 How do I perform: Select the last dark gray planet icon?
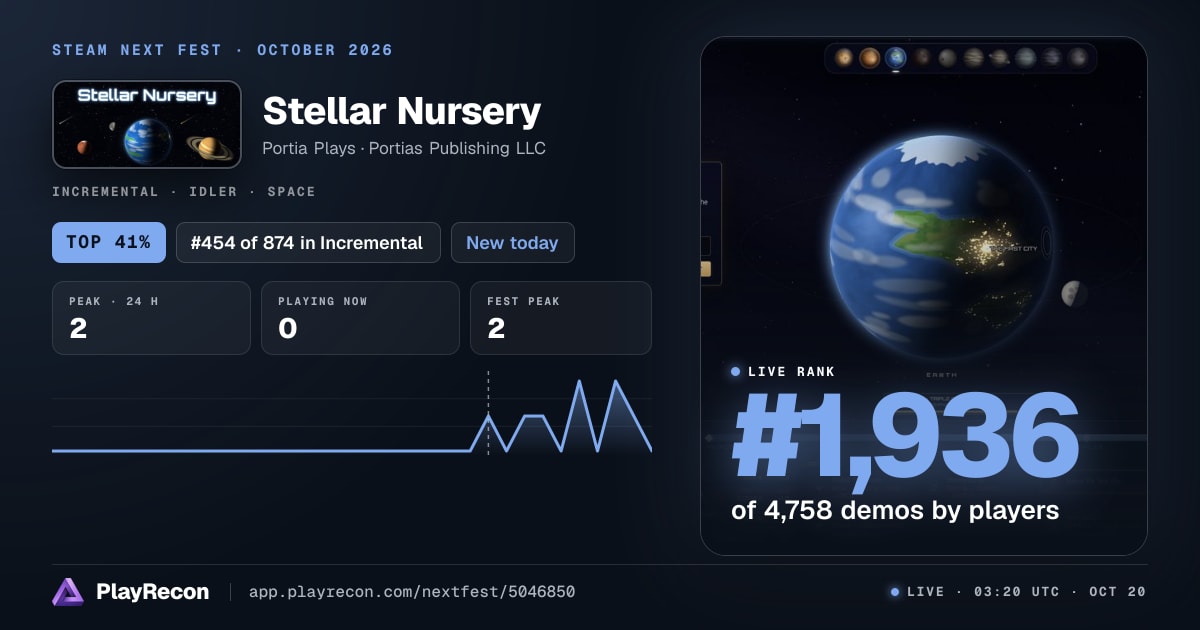(x=1078, y=58)
